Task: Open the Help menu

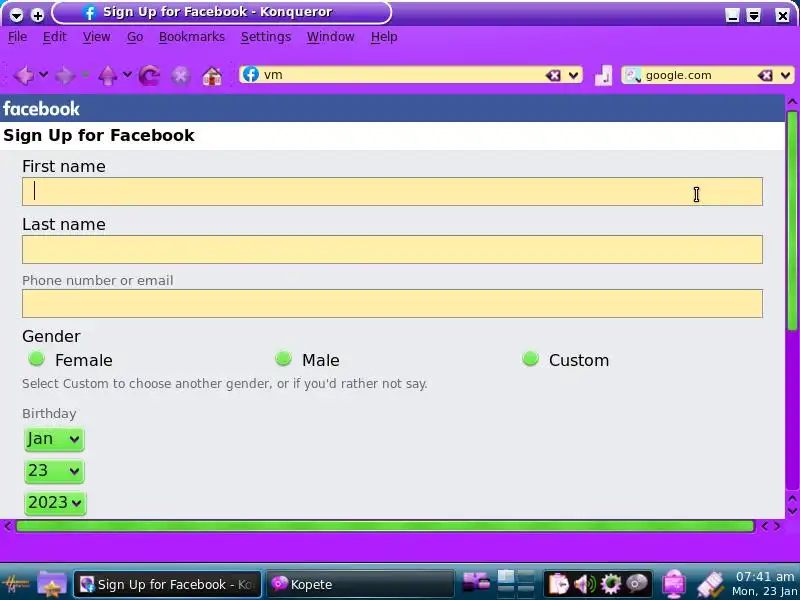Action: [384, 37]
